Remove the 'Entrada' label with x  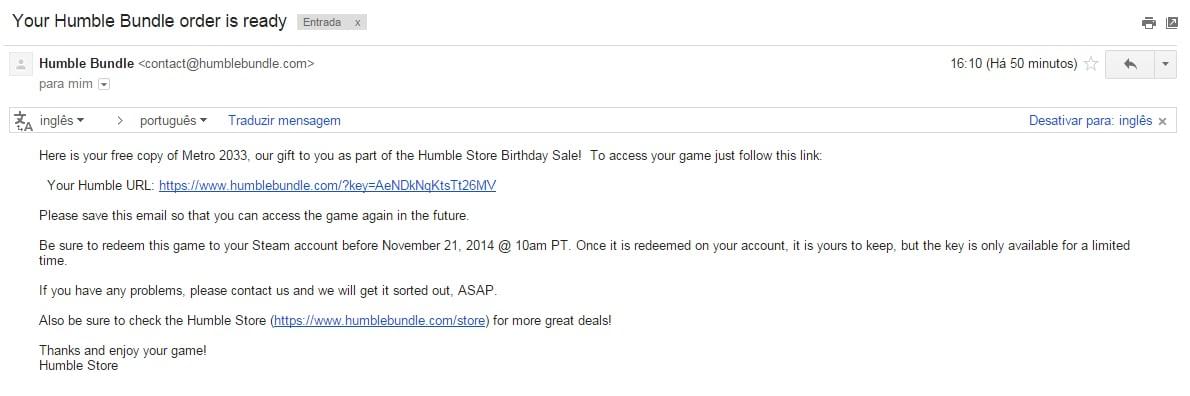coord(357,23)
